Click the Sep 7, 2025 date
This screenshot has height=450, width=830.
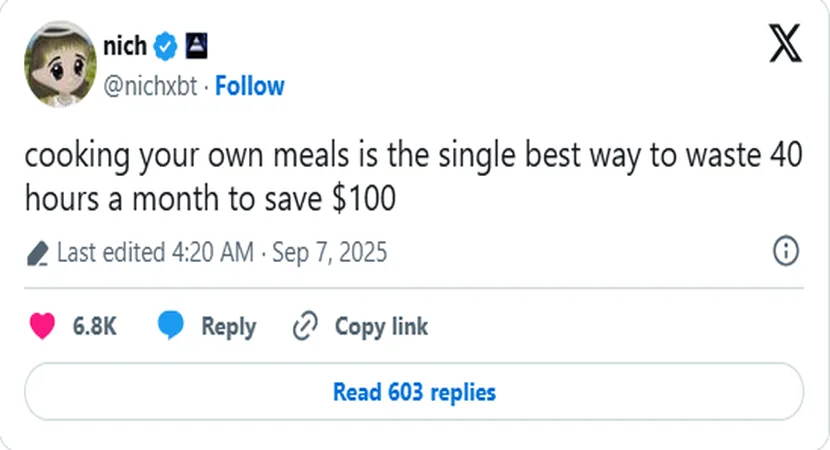[327, 252]
